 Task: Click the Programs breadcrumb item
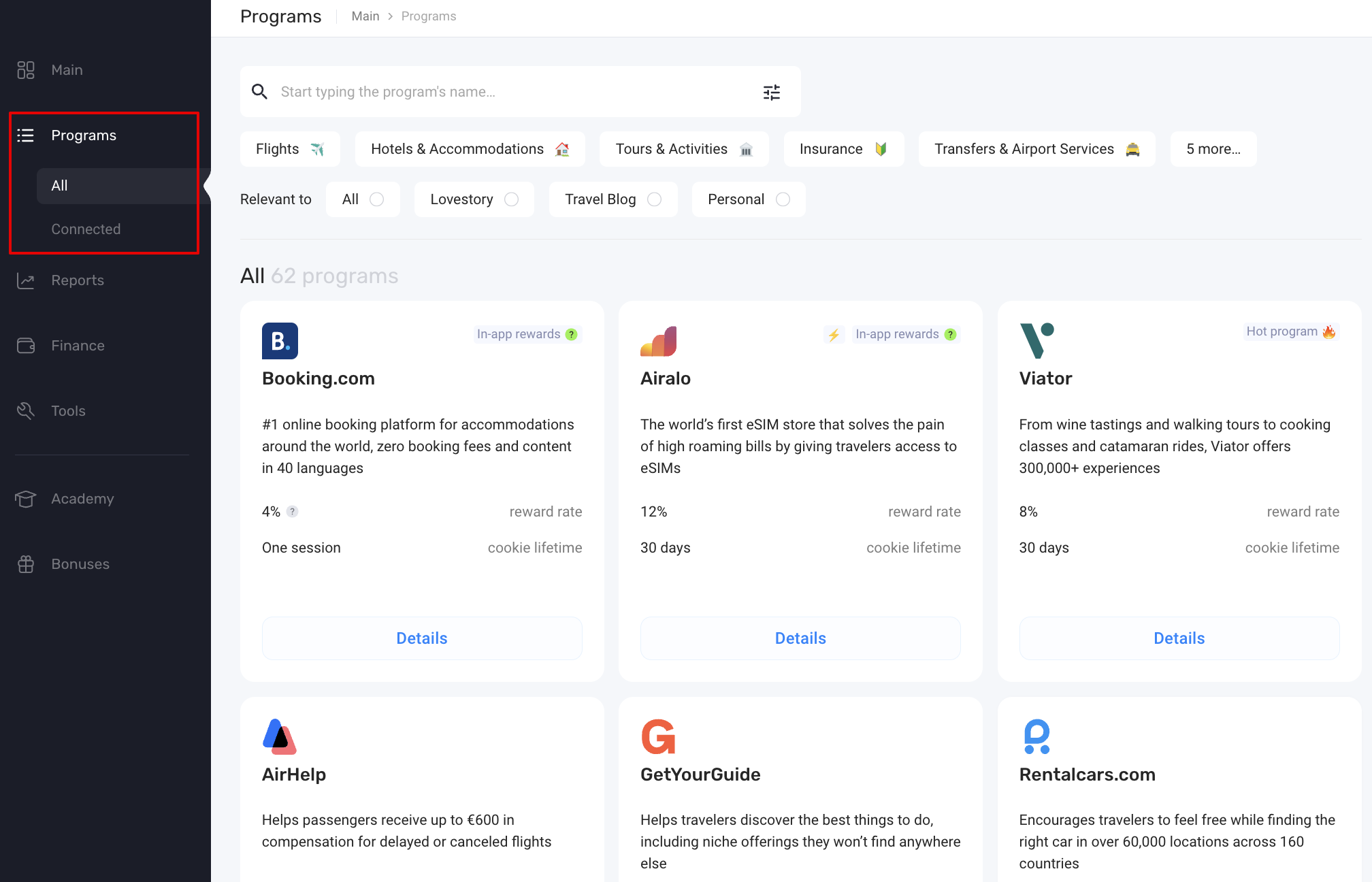tap(429, 16)
